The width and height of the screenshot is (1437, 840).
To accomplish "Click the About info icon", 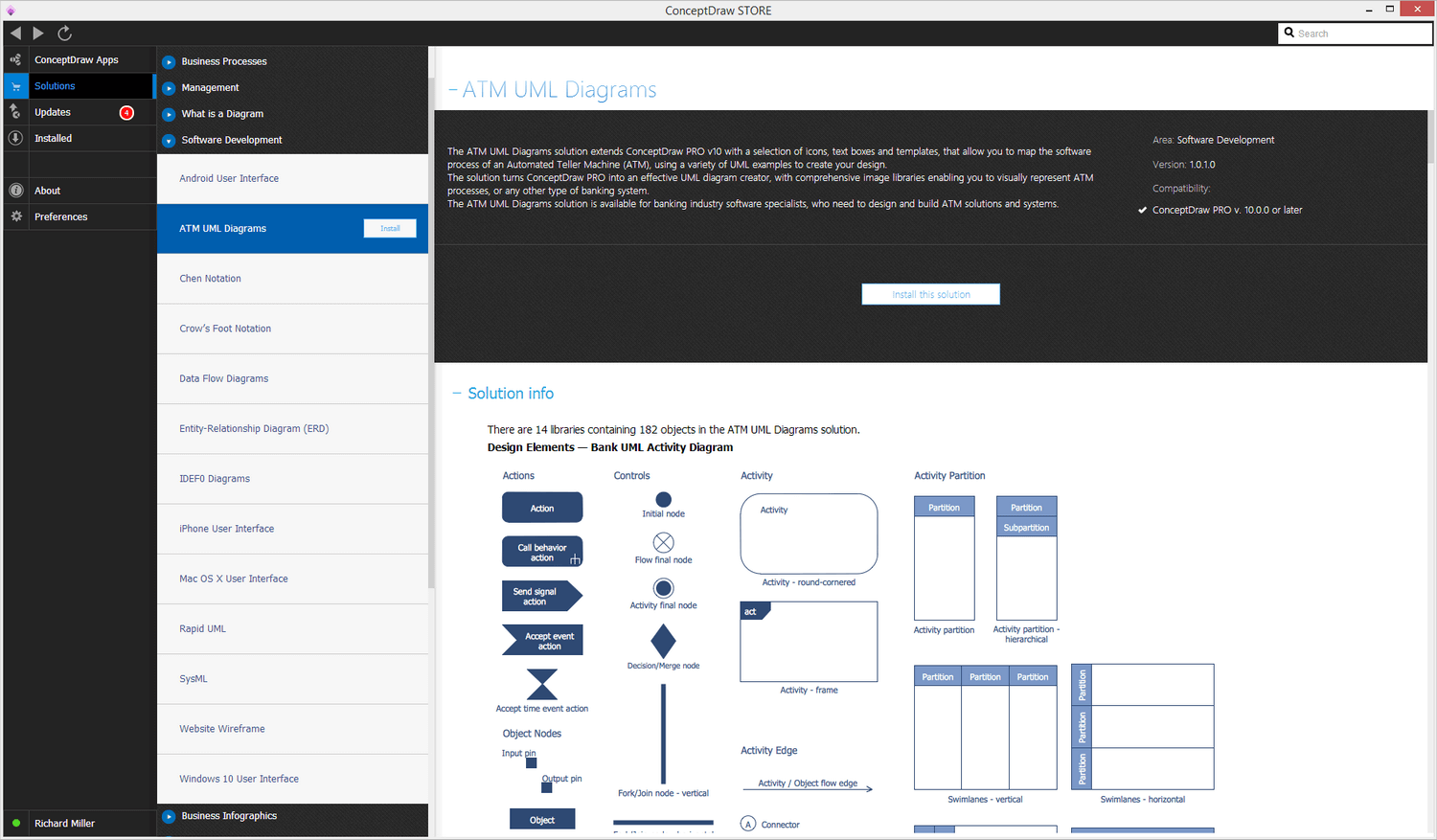I will [x=15, y=191].
